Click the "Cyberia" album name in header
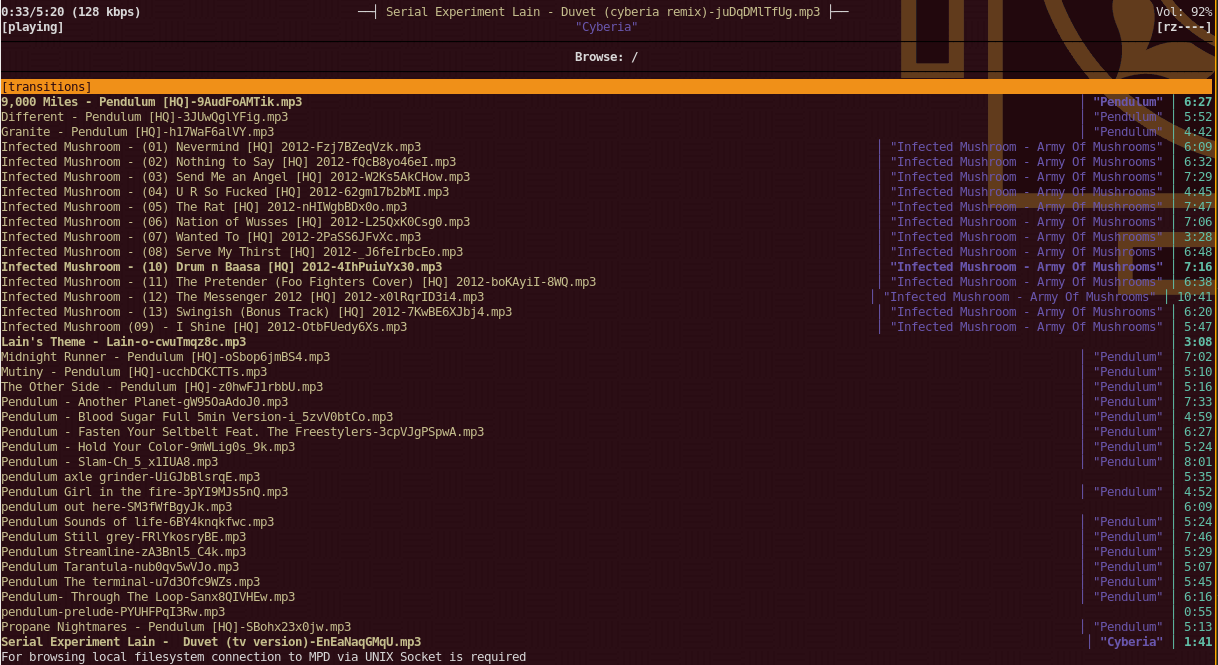Image resolution: width=1218 pixels, height=665 pixels. [606, 27]
